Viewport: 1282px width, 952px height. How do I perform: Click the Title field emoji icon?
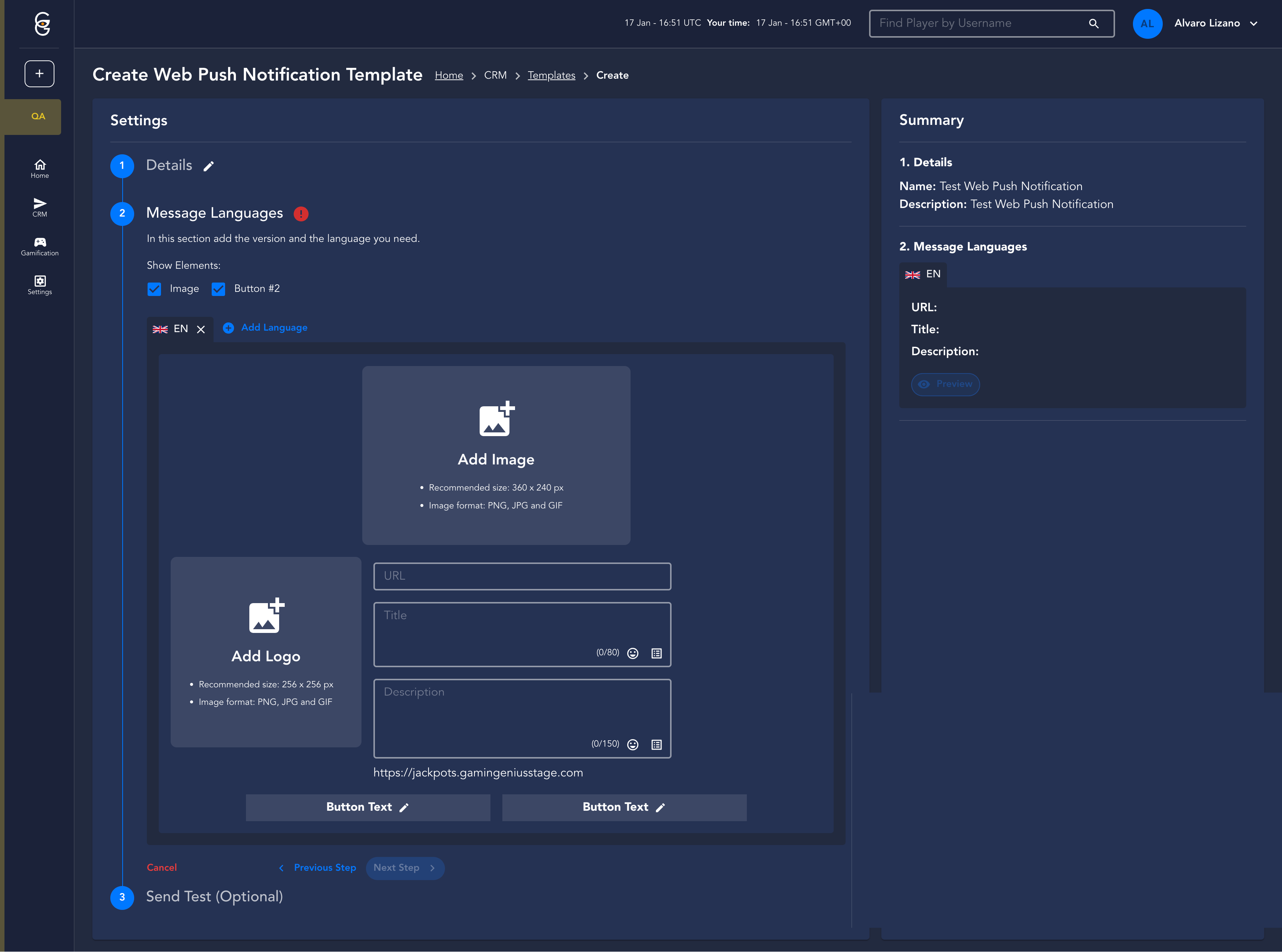click(633, 653)
